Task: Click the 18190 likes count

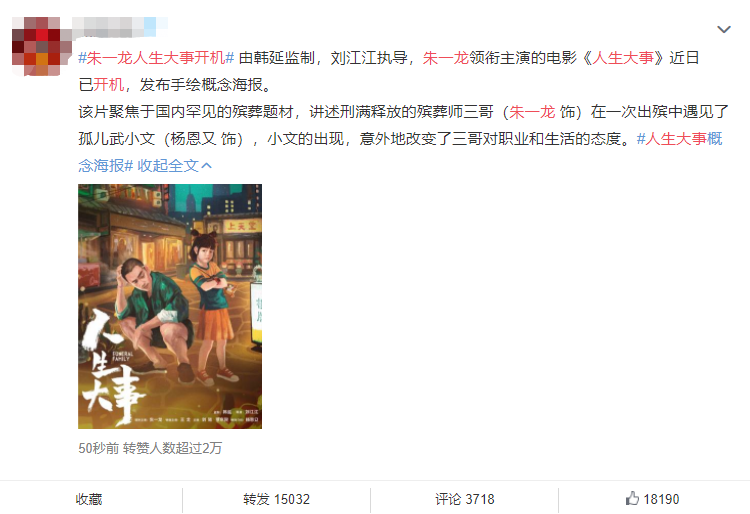Action: 661,499
